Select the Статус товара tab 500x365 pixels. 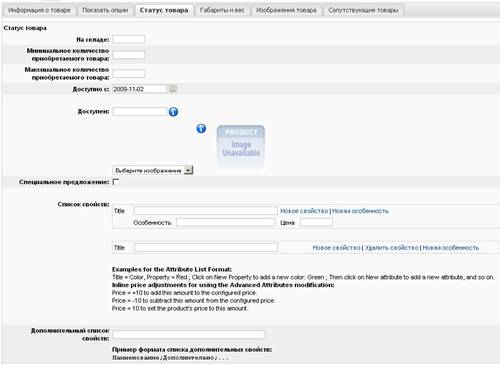164,10
